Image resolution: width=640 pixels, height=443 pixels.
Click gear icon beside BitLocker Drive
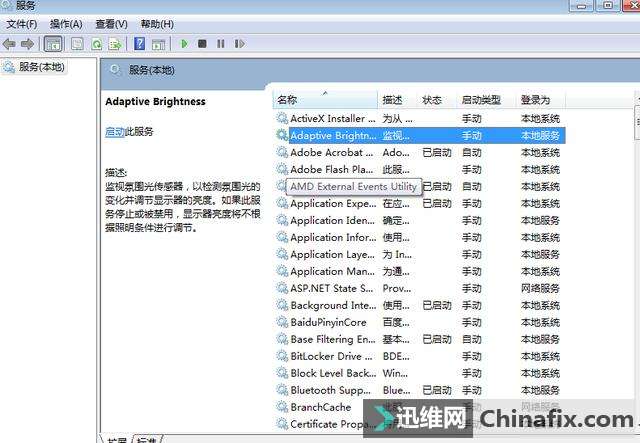[x=282, y=356]
